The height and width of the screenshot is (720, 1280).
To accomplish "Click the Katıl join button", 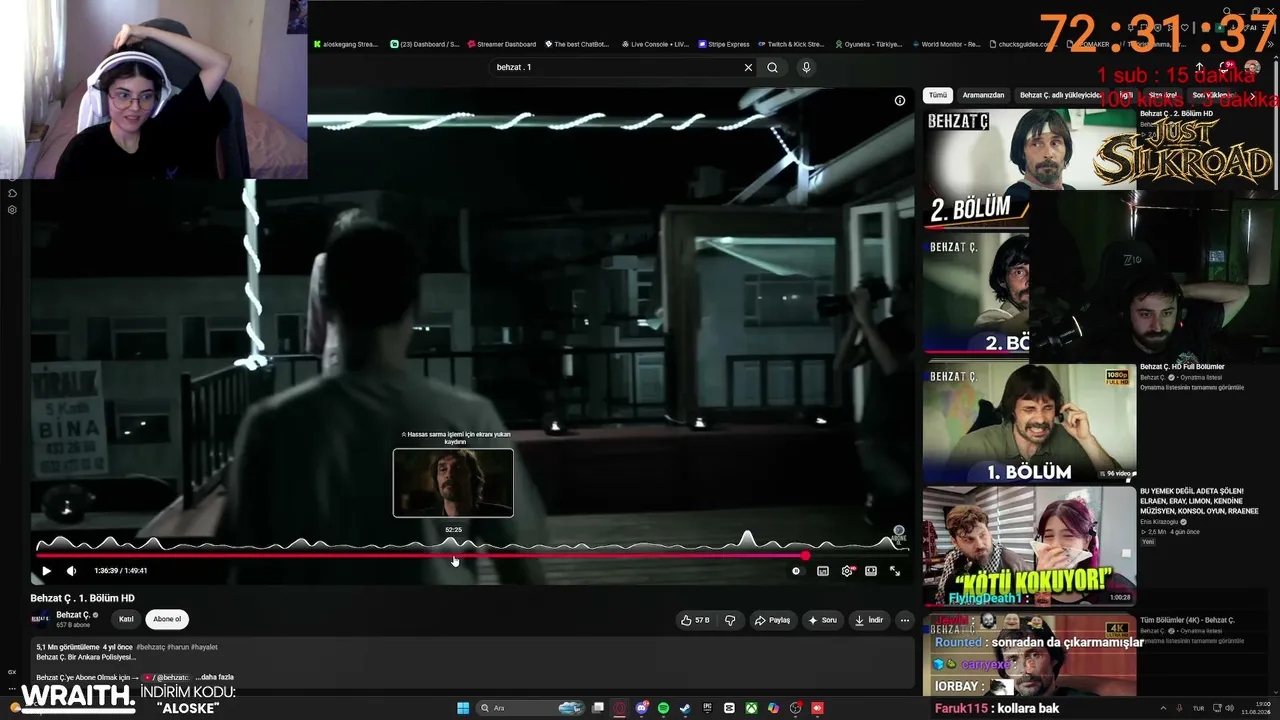I will [126, 619].
